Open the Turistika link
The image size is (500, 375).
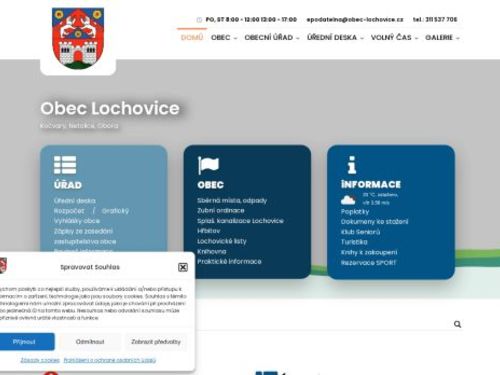tap(354, 242)
